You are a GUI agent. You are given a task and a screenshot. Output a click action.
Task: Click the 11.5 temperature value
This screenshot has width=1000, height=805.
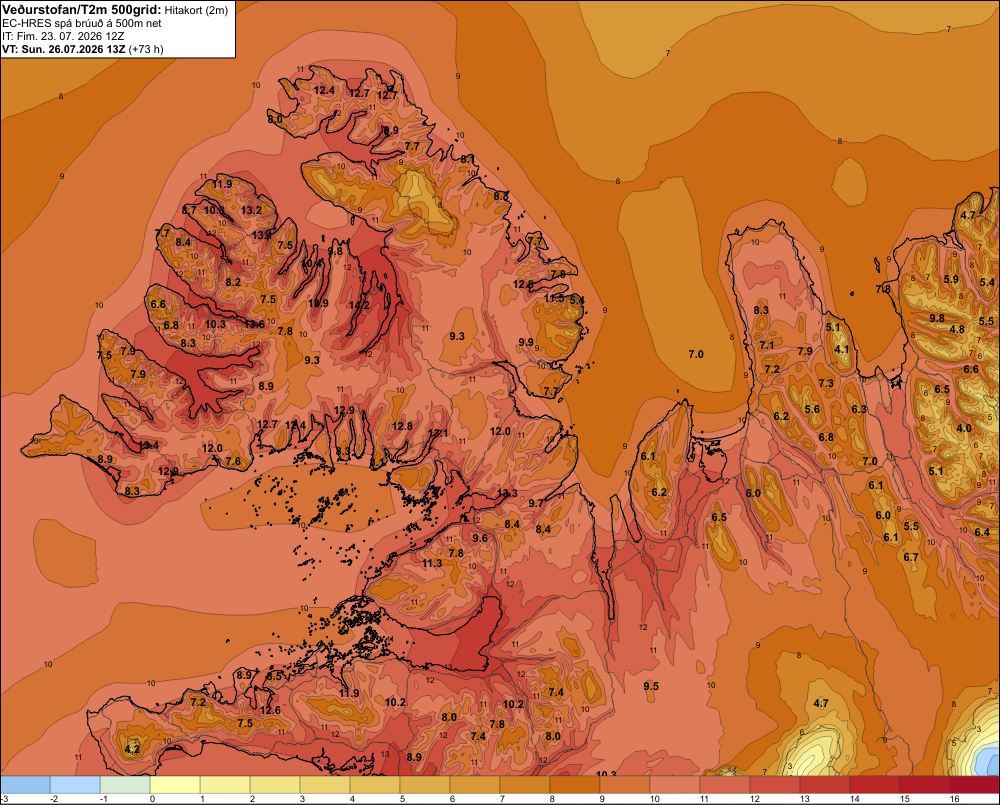tap(554, 298)
